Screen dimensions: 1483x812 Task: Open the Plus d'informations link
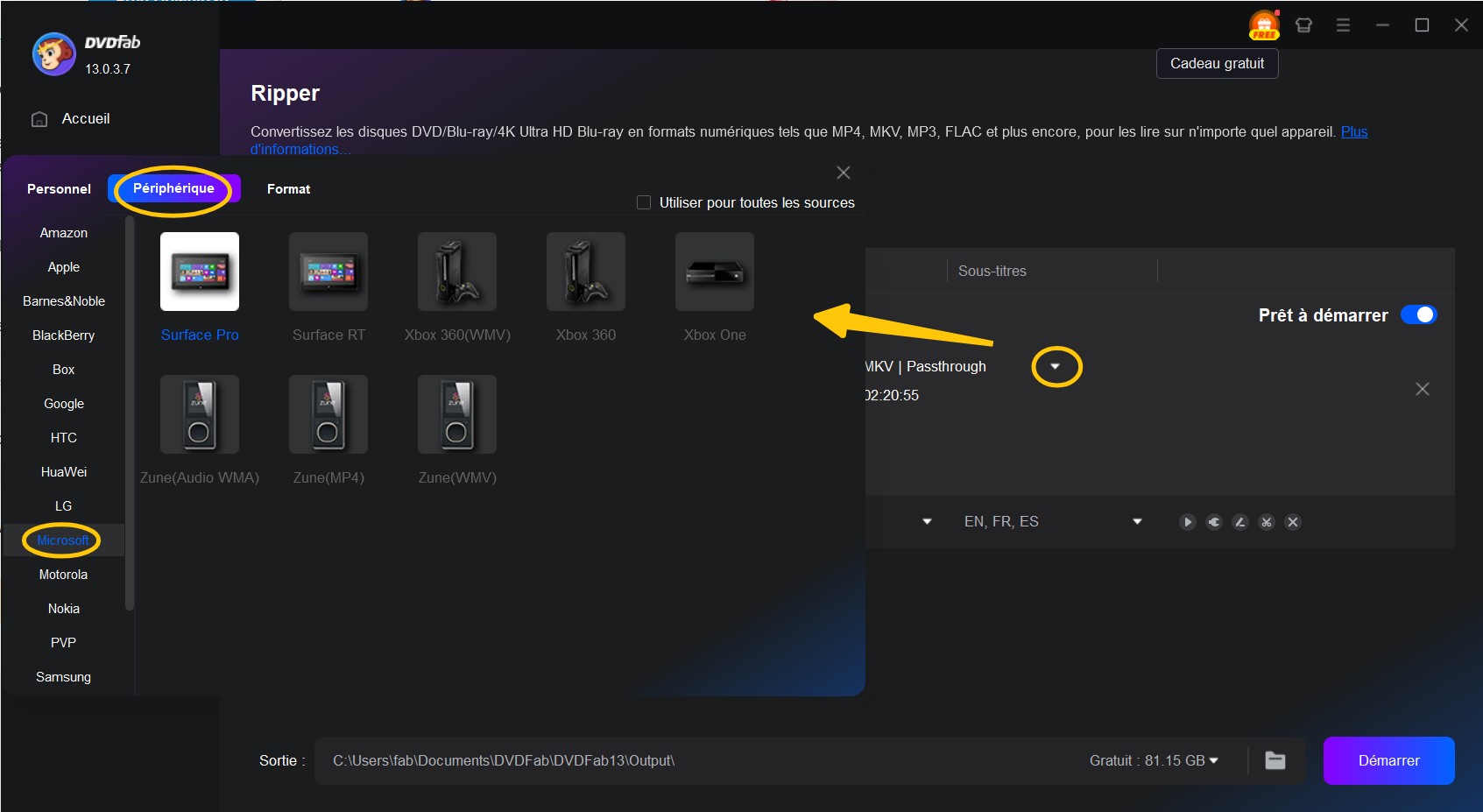[x=1353, y=132]
